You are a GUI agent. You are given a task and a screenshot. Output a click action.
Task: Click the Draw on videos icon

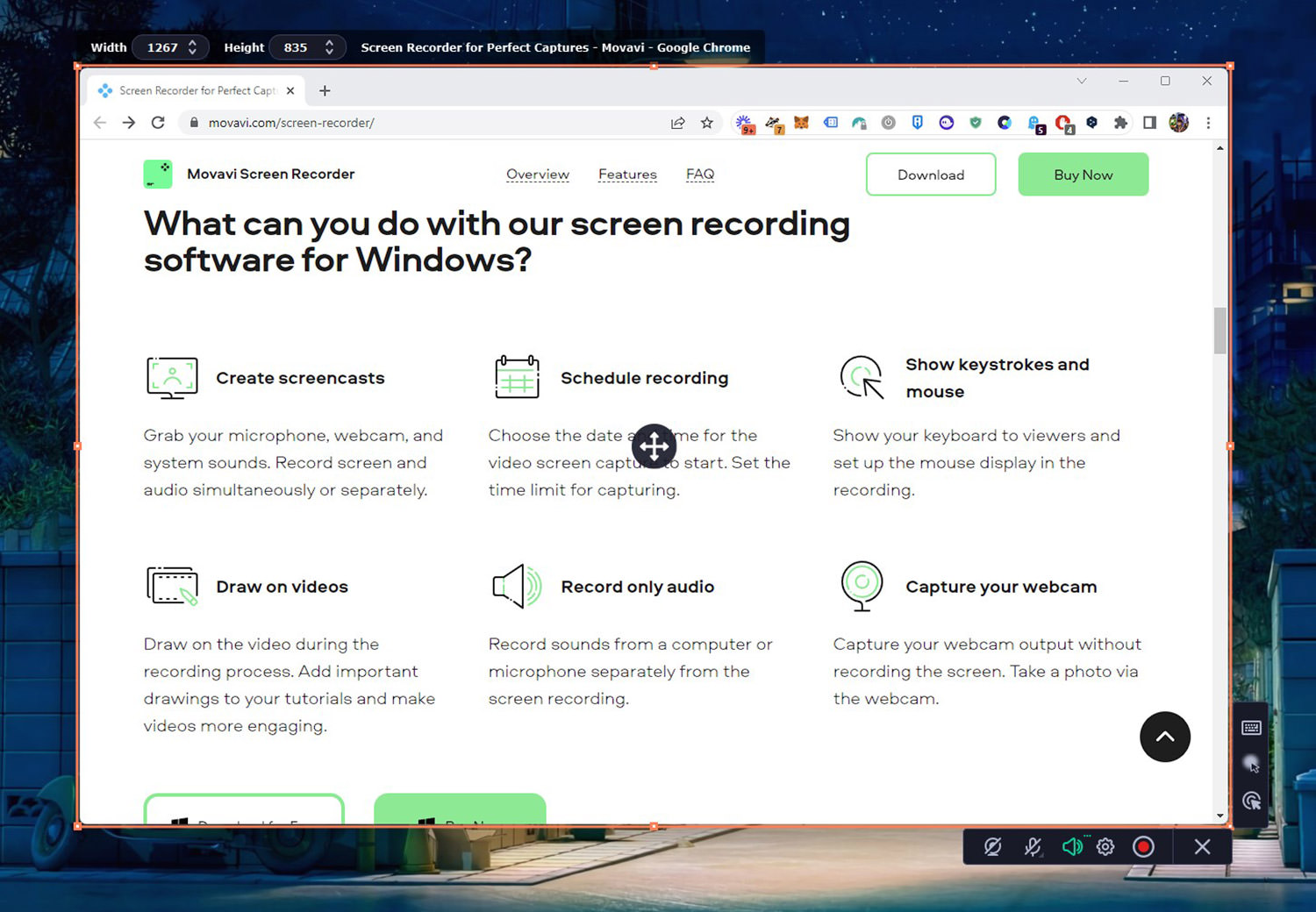(x=173, y=587)
